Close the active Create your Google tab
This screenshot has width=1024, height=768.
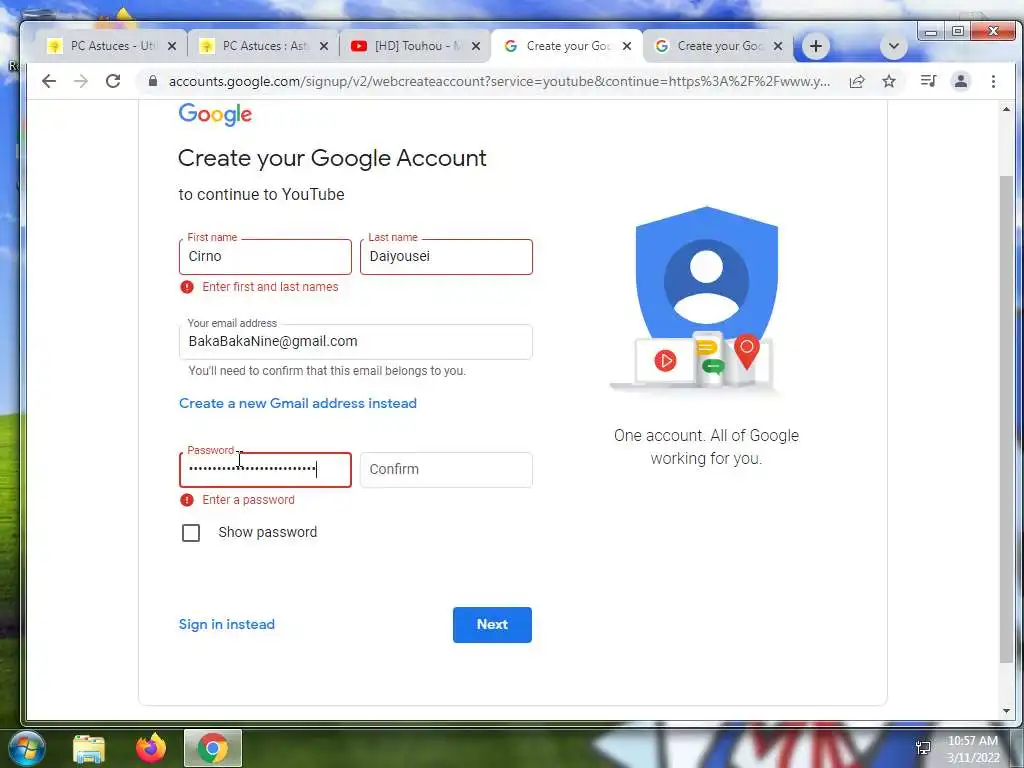(x=627, y=46)
